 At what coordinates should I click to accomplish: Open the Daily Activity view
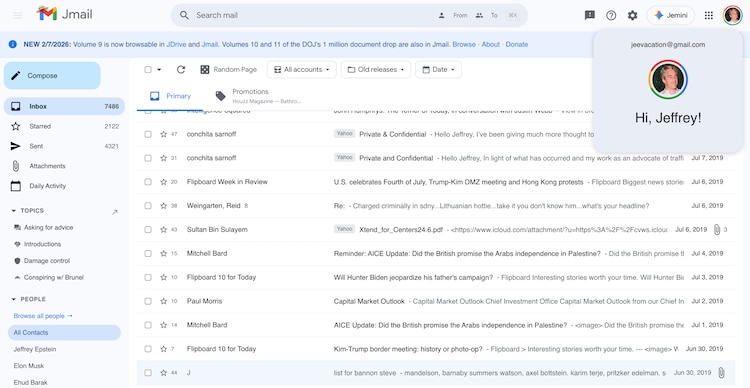click(64, 186)
